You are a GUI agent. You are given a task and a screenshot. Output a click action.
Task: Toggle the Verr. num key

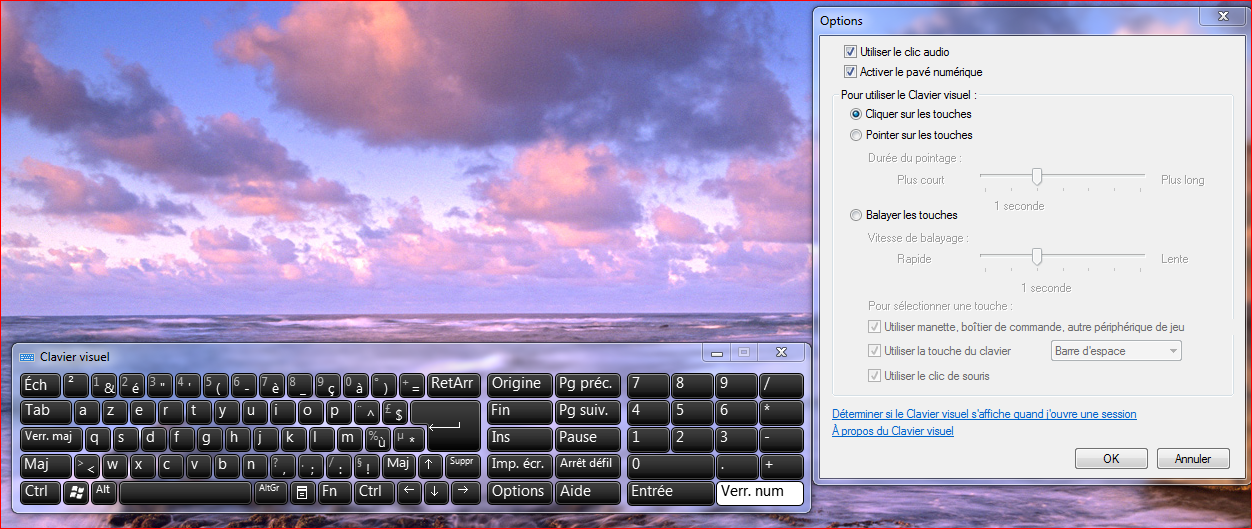(759, 492)
